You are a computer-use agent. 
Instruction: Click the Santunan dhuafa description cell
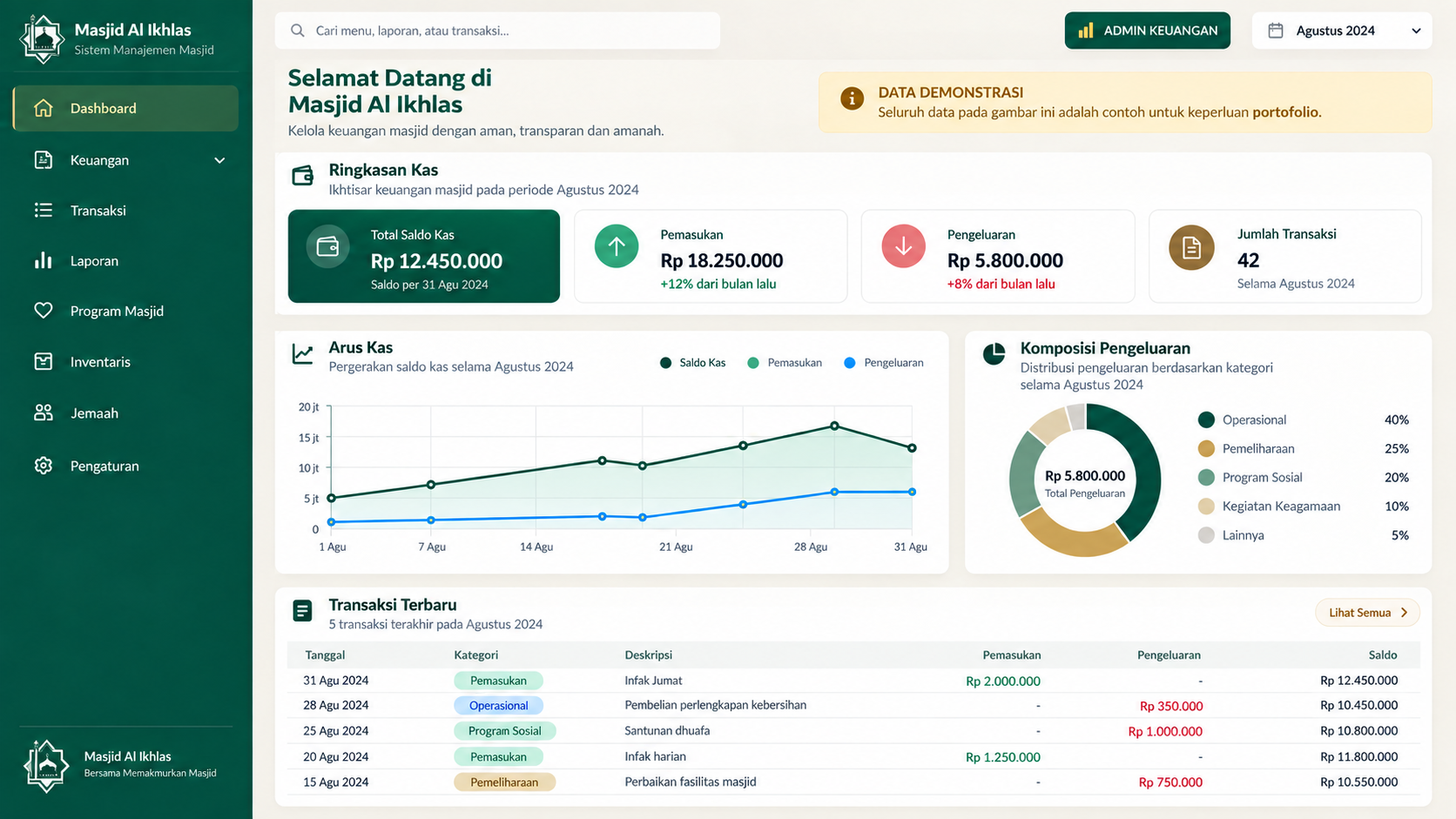(x=667, y=731)
